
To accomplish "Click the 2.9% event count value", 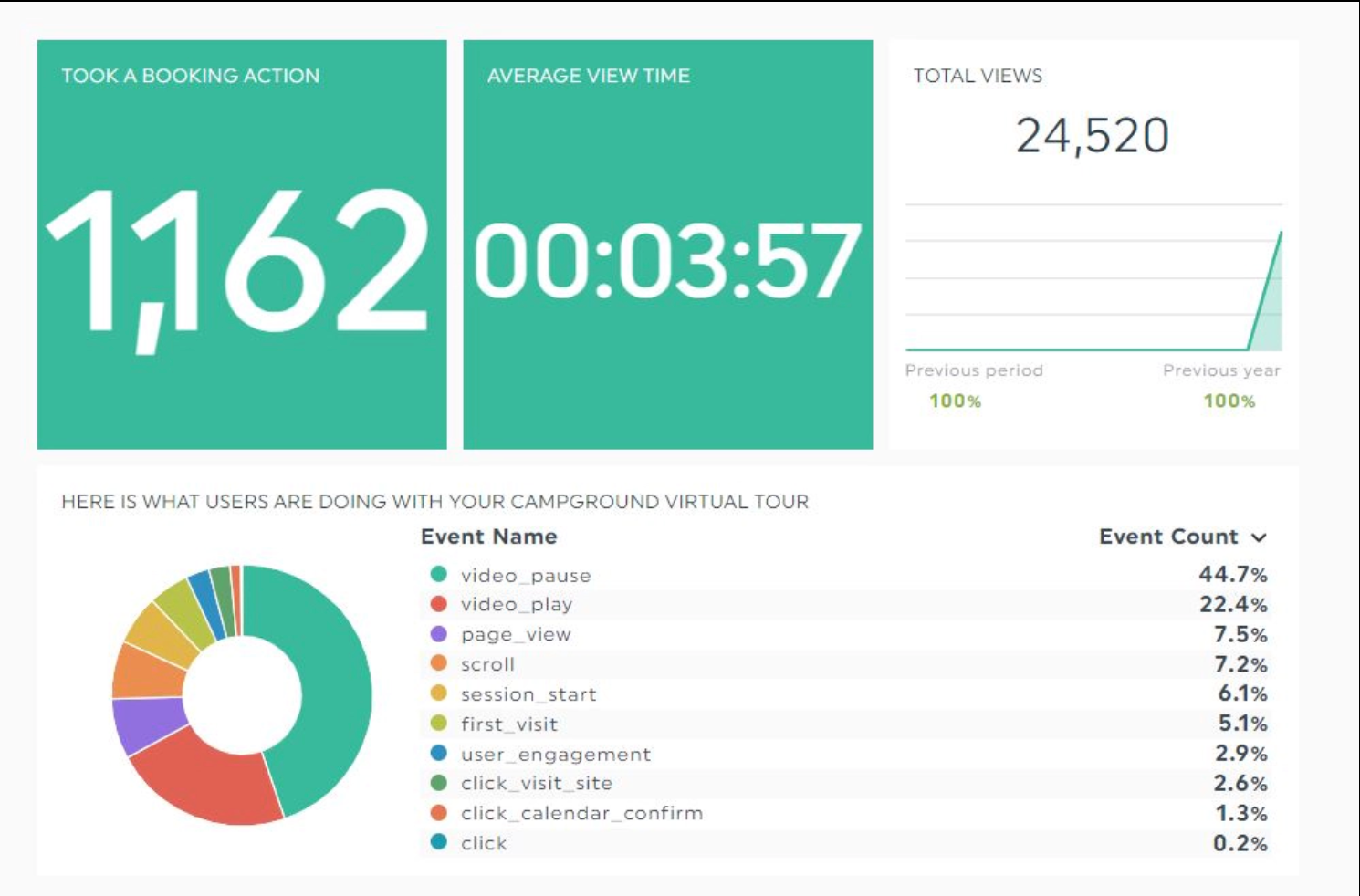I will click(x=1240, y=754).
